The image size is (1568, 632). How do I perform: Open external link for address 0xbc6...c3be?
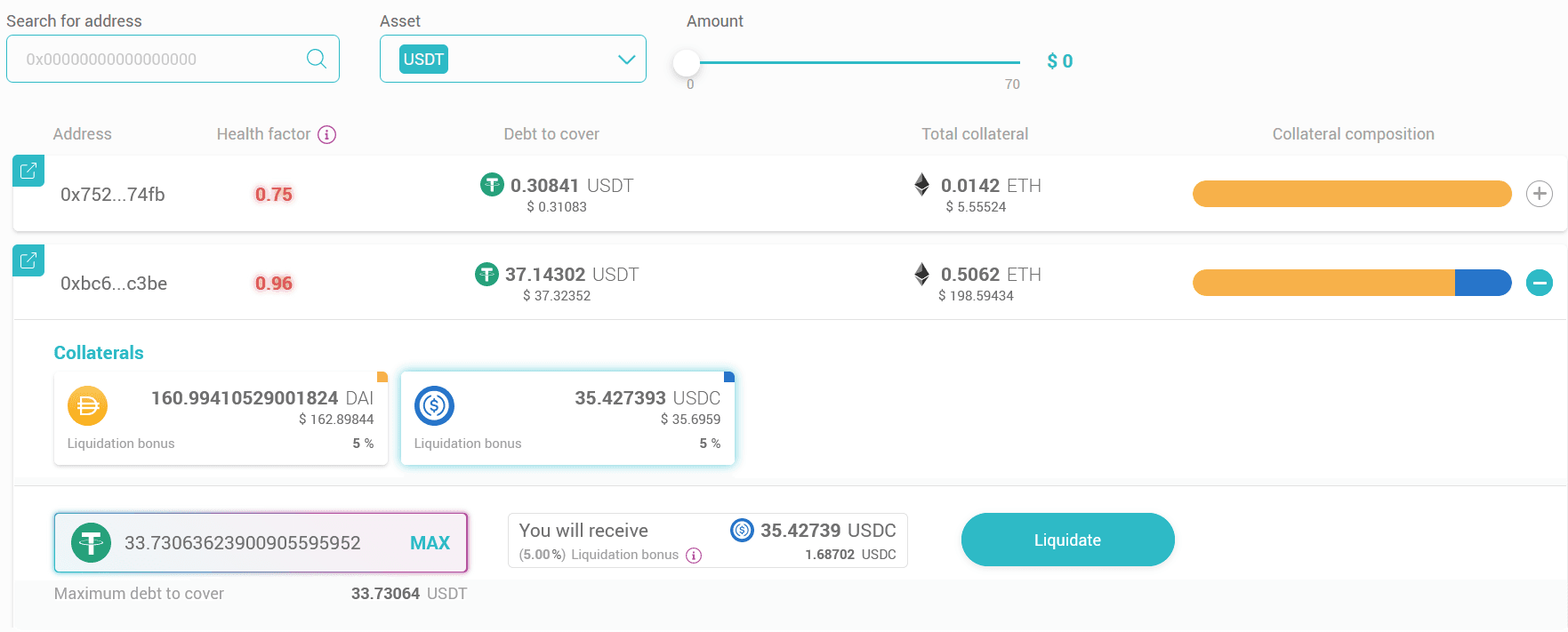tap(28, 260)
